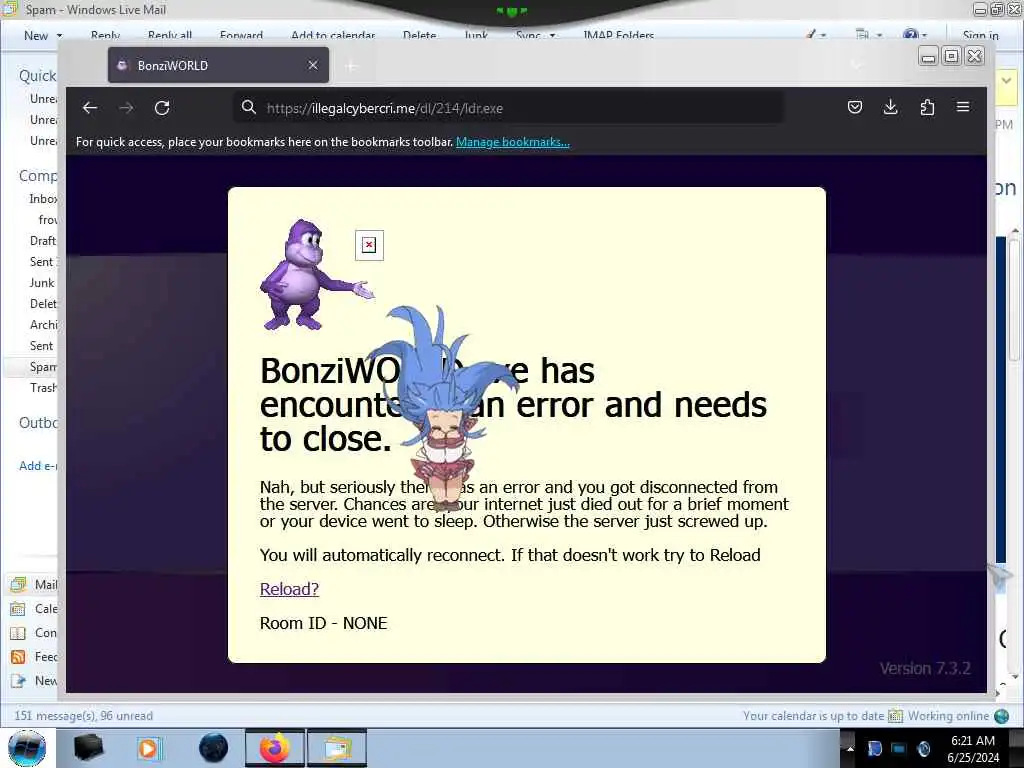Expand the New dropdown arrow in Live Mail

pyautogui.click(x=59, y=36)
